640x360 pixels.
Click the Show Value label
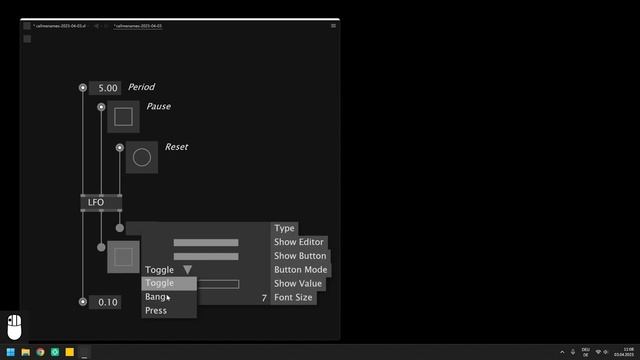tap(298, 284)
